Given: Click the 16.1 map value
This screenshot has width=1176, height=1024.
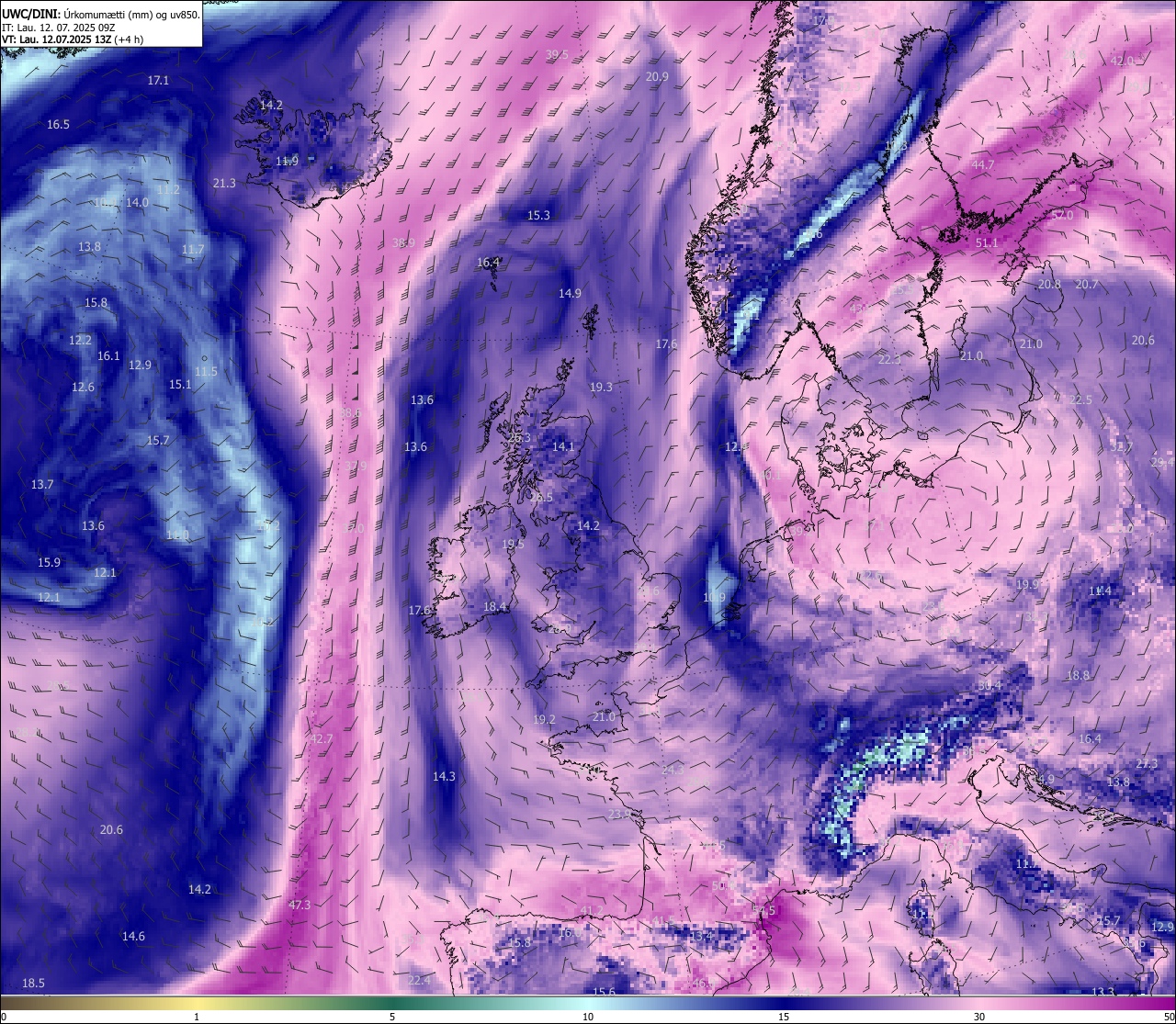Looking at the screenshot, I should pos(108,356).
